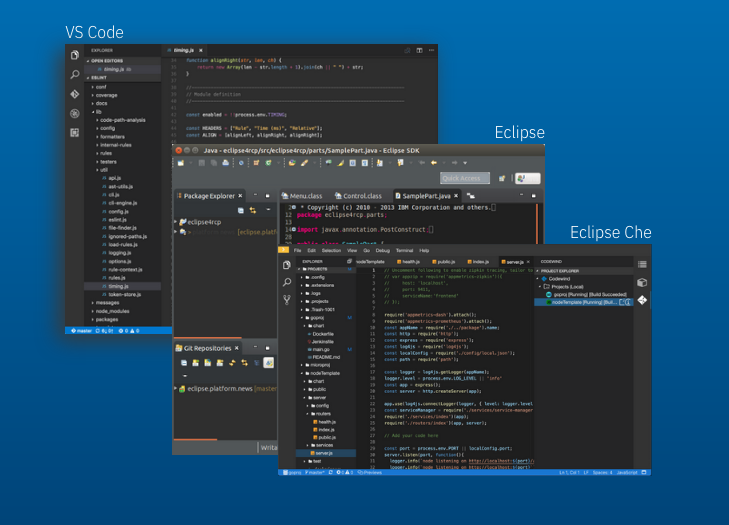The width and height of the screenshot is (729, 525).
Task: Close the Git Repositories view in Eclipse
Action: [237, 348]
